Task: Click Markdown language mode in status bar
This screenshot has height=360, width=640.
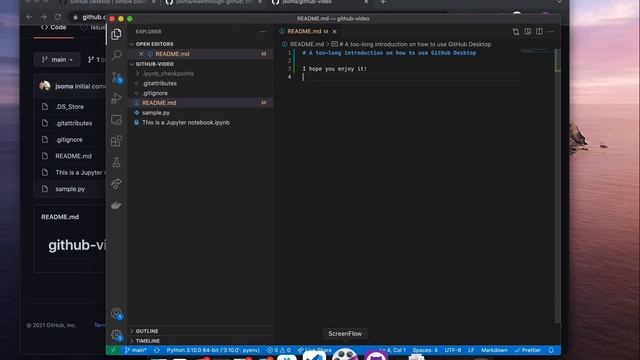Action: pyautogui.click(x=494, y=350)
